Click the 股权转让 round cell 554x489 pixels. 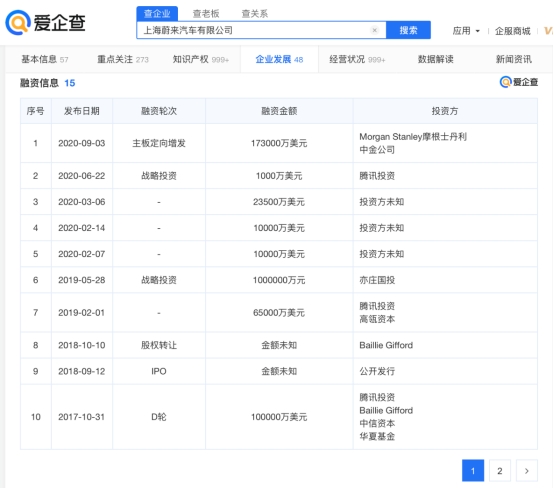click(159, 345)
